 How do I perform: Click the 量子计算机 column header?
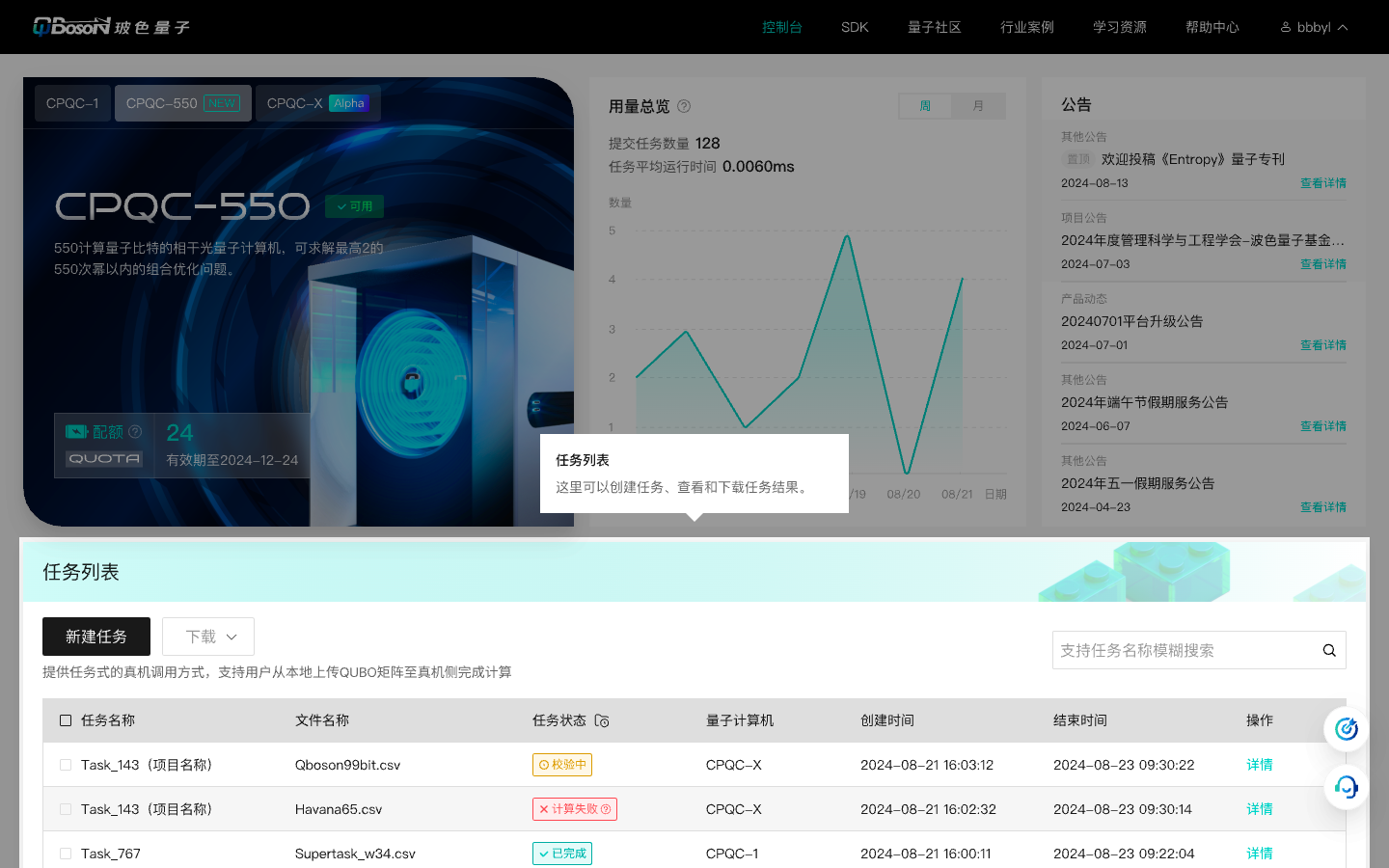(x=740, y=720)
